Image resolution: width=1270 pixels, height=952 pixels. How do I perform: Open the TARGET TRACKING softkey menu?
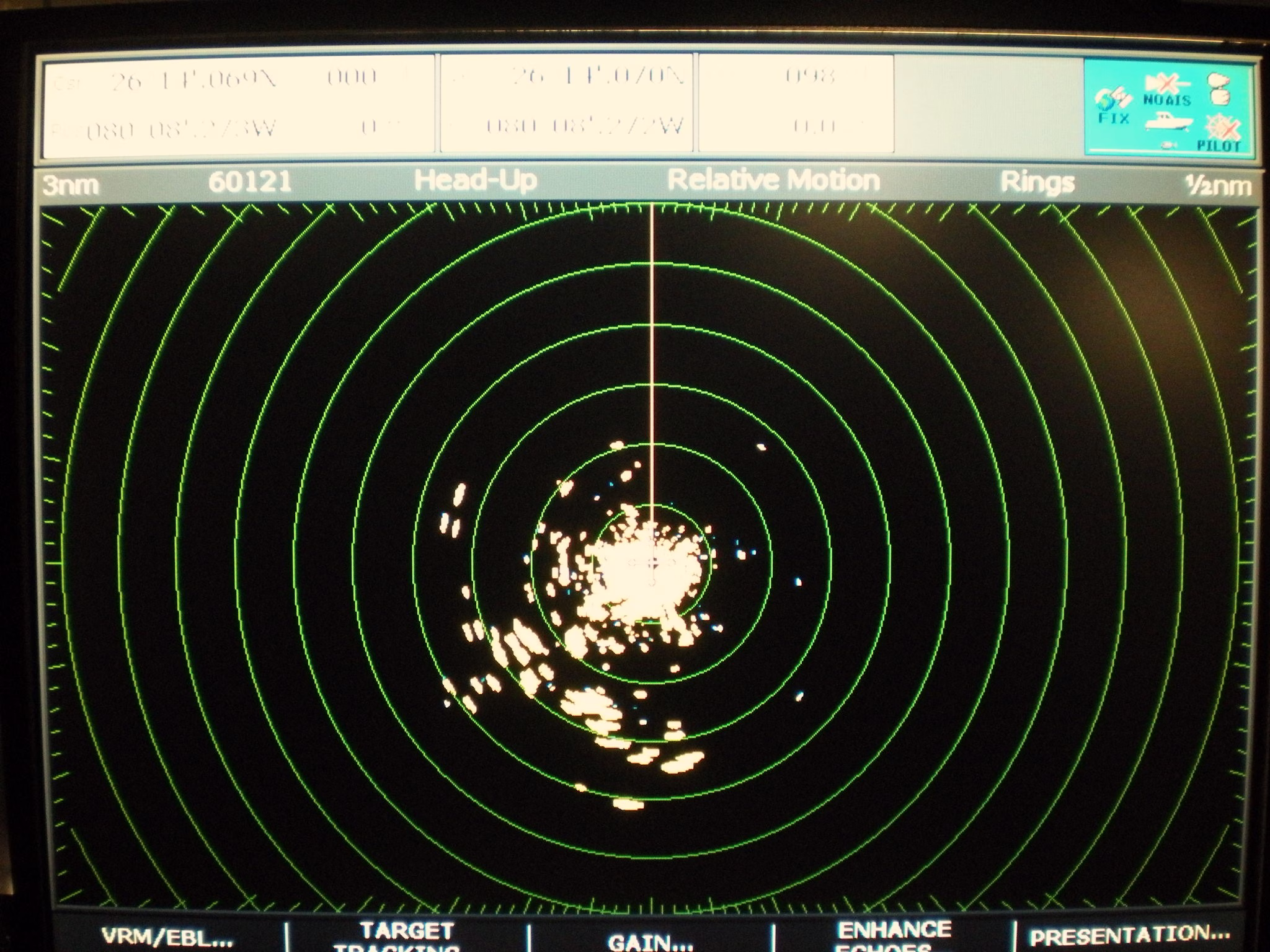tap(406, 937)
